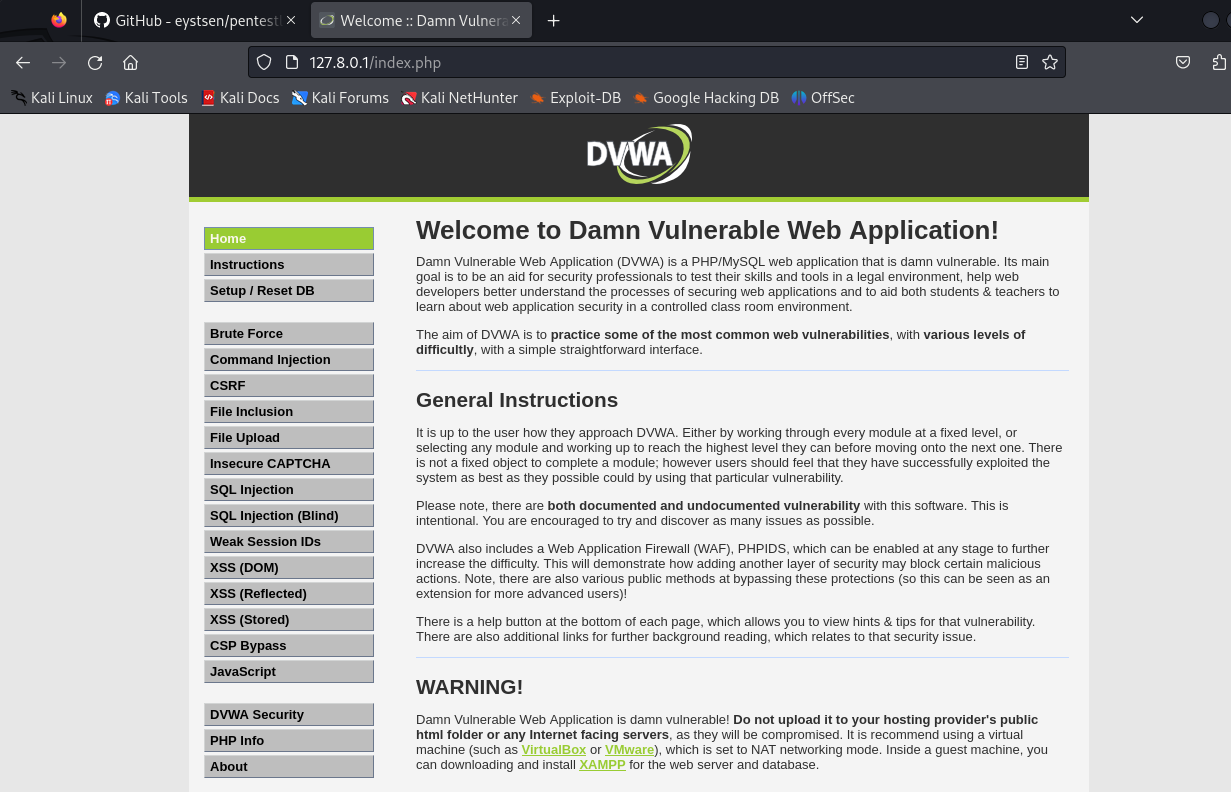Open the CSP Bypass module

click(289, 646)
